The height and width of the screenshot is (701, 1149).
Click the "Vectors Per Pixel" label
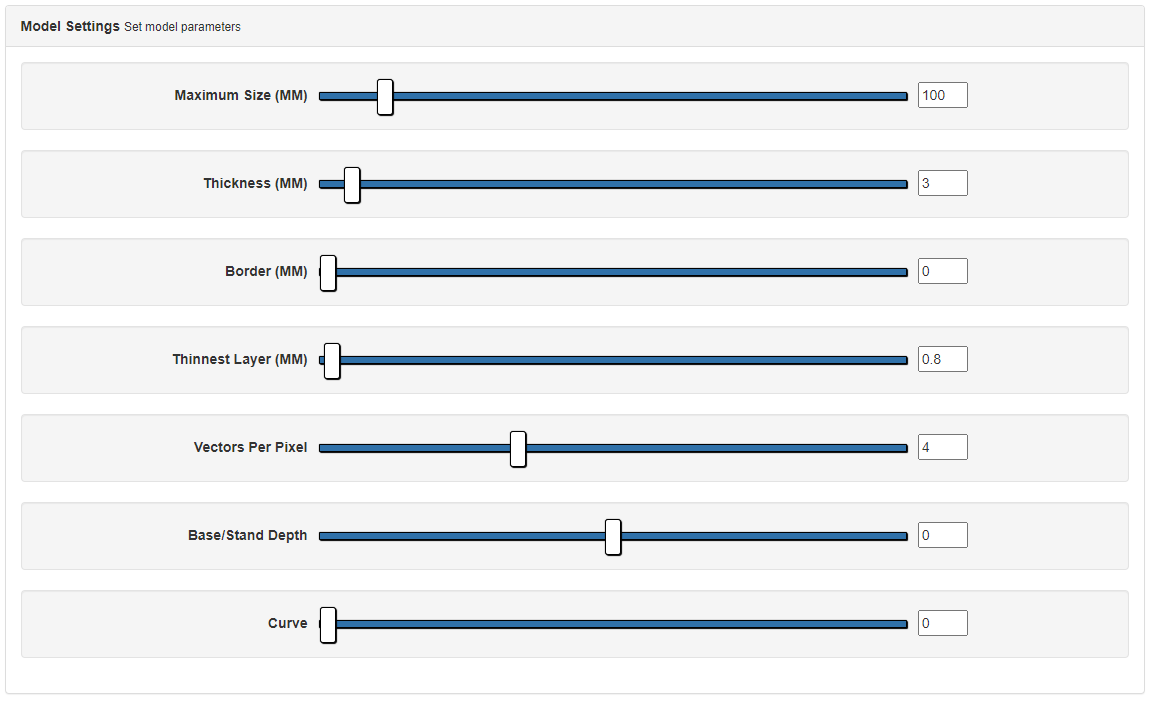[250, 448]
